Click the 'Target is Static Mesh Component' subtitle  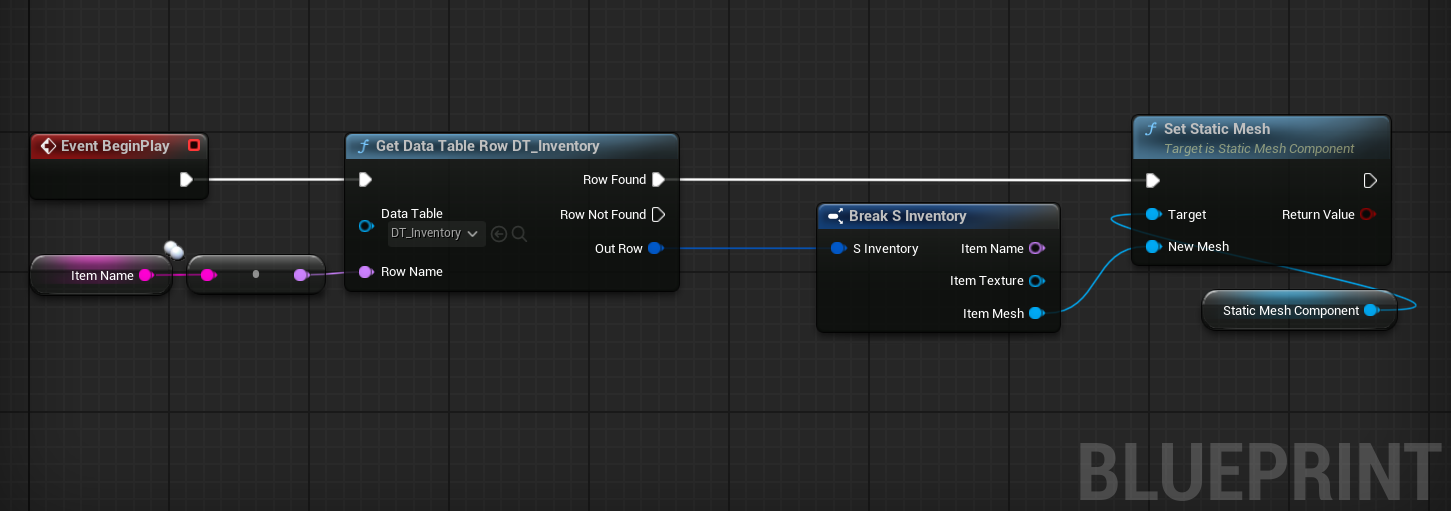[x=1259, y=149]
